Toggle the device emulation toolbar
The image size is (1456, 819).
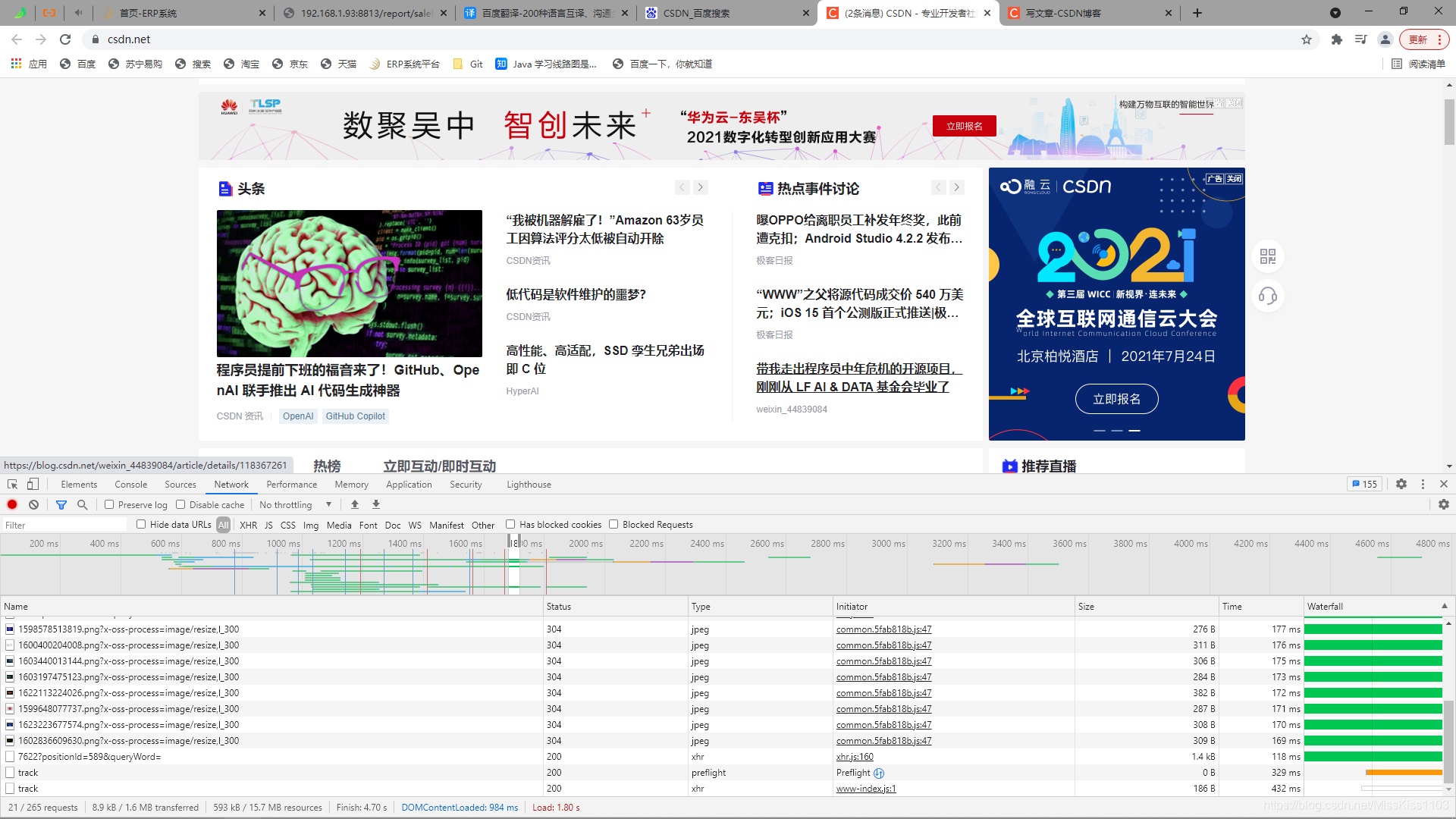pyautogui.click(x=32, y=484)
